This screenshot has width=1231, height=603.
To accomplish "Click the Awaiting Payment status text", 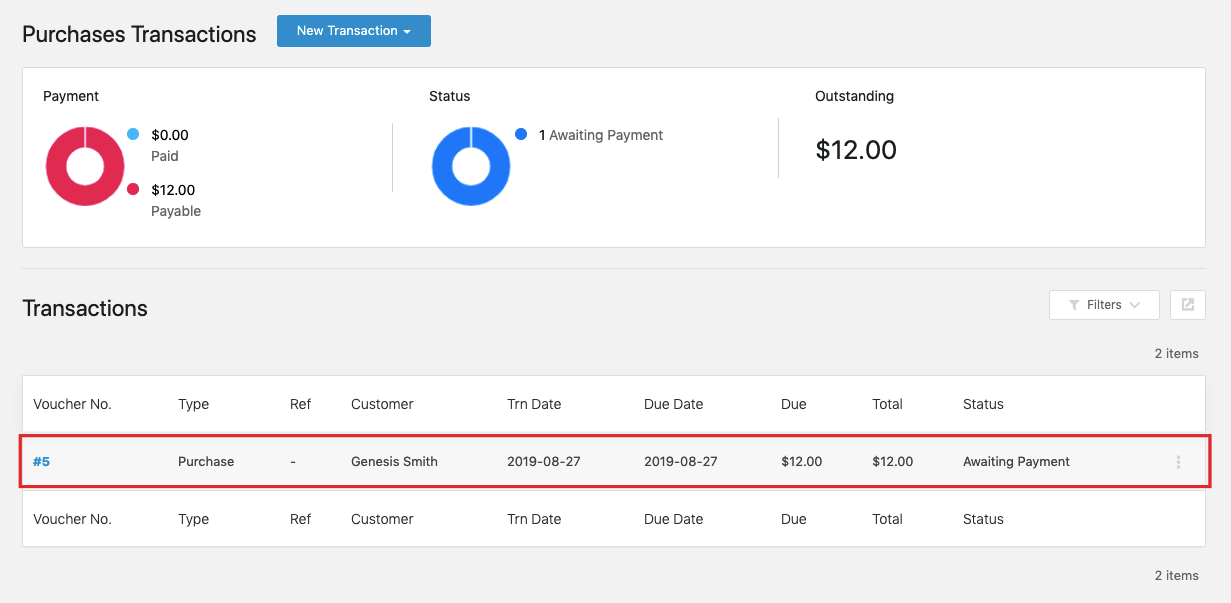I will pyautogui.click(x=1016, y=461).
